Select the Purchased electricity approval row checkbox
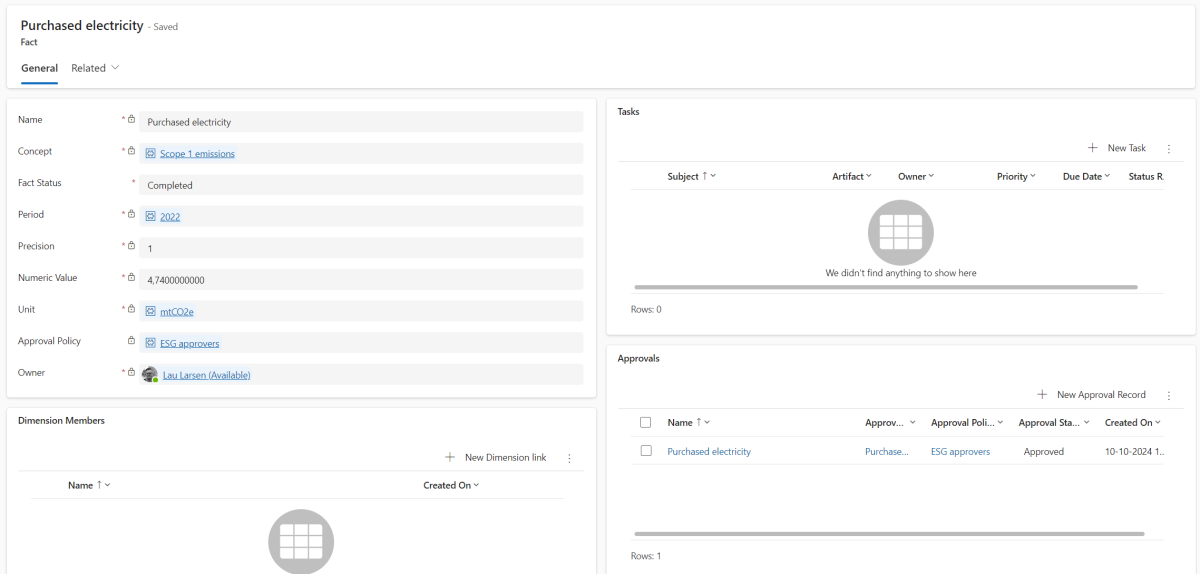This screenshot has height=574, width=1200. (x=645, y=451)
